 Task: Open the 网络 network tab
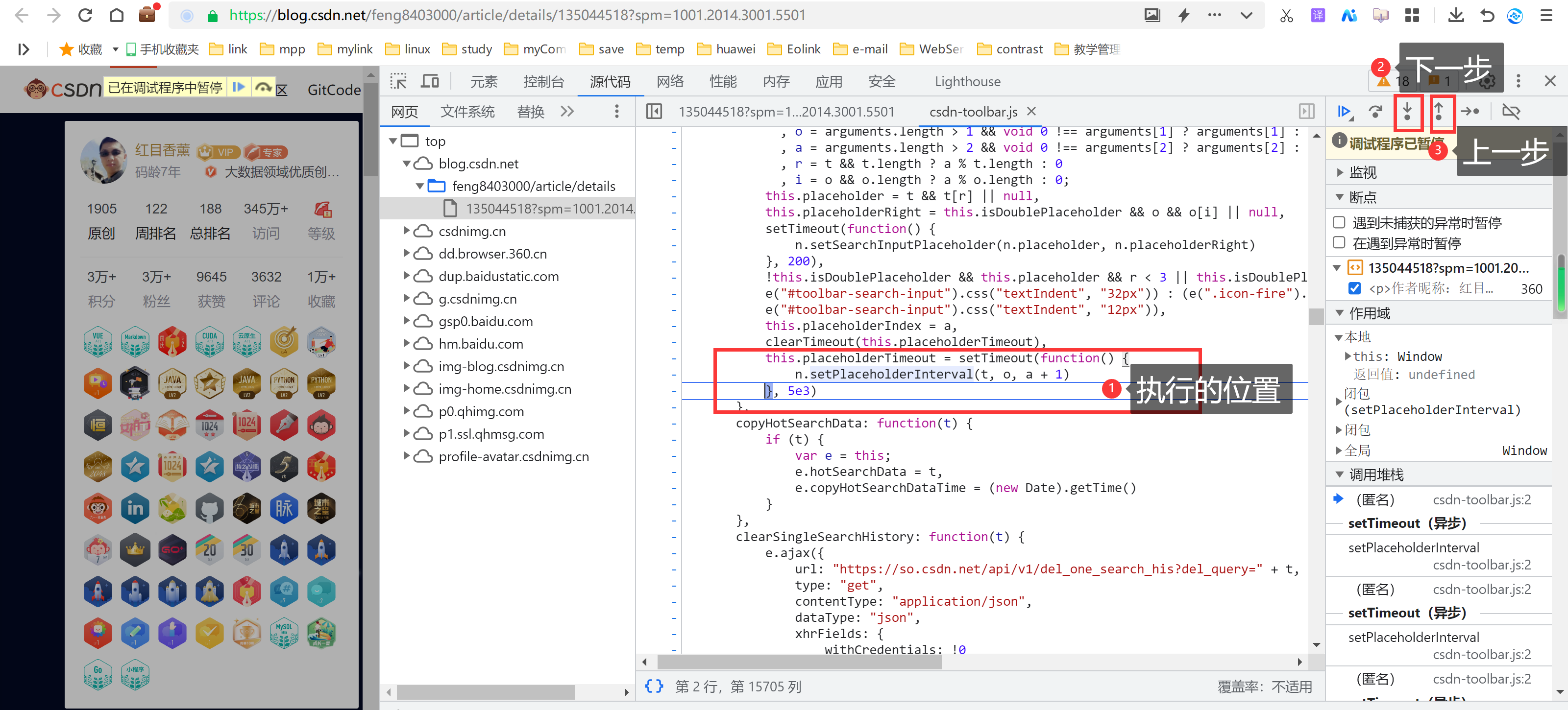pyautogui.click(x=669, y=81)
